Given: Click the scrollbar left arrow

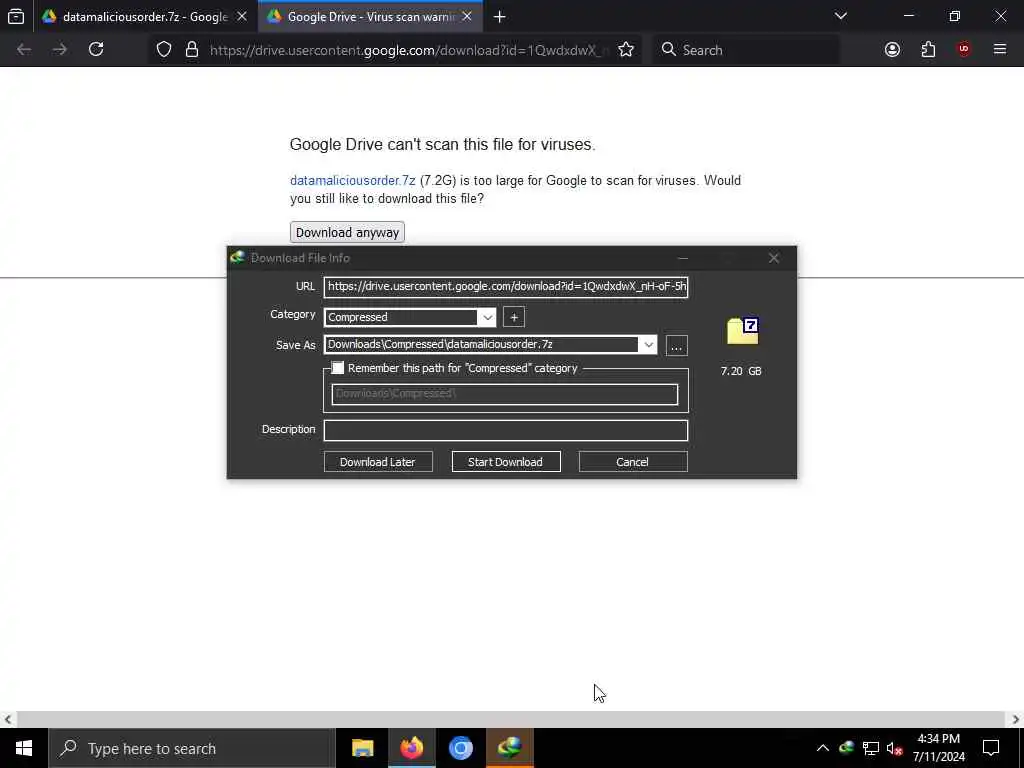Looking at the screenshot, I should coord(8,720).
